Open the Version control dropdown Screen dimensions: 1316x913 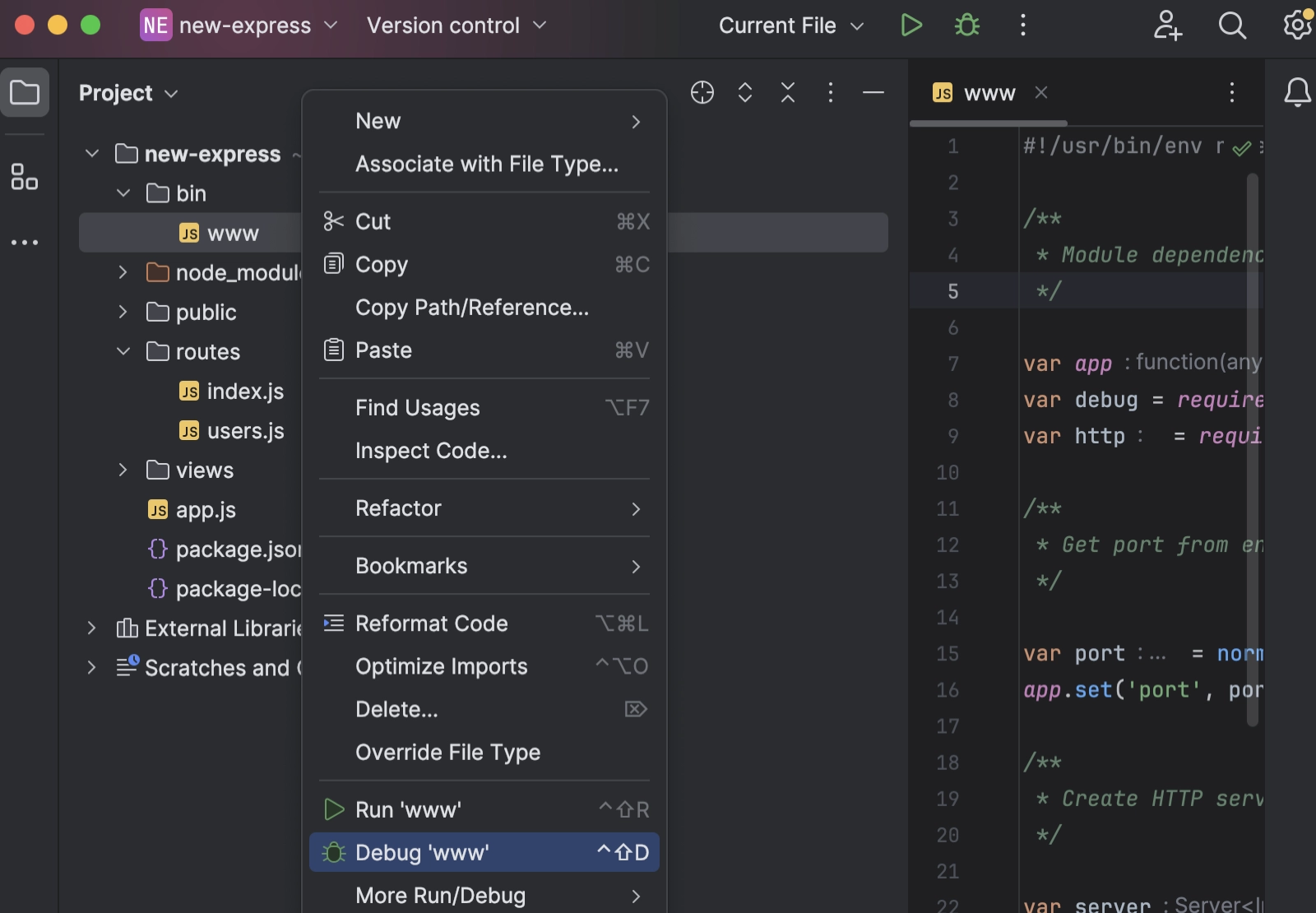pyautogui.click(x=456, y=25)
